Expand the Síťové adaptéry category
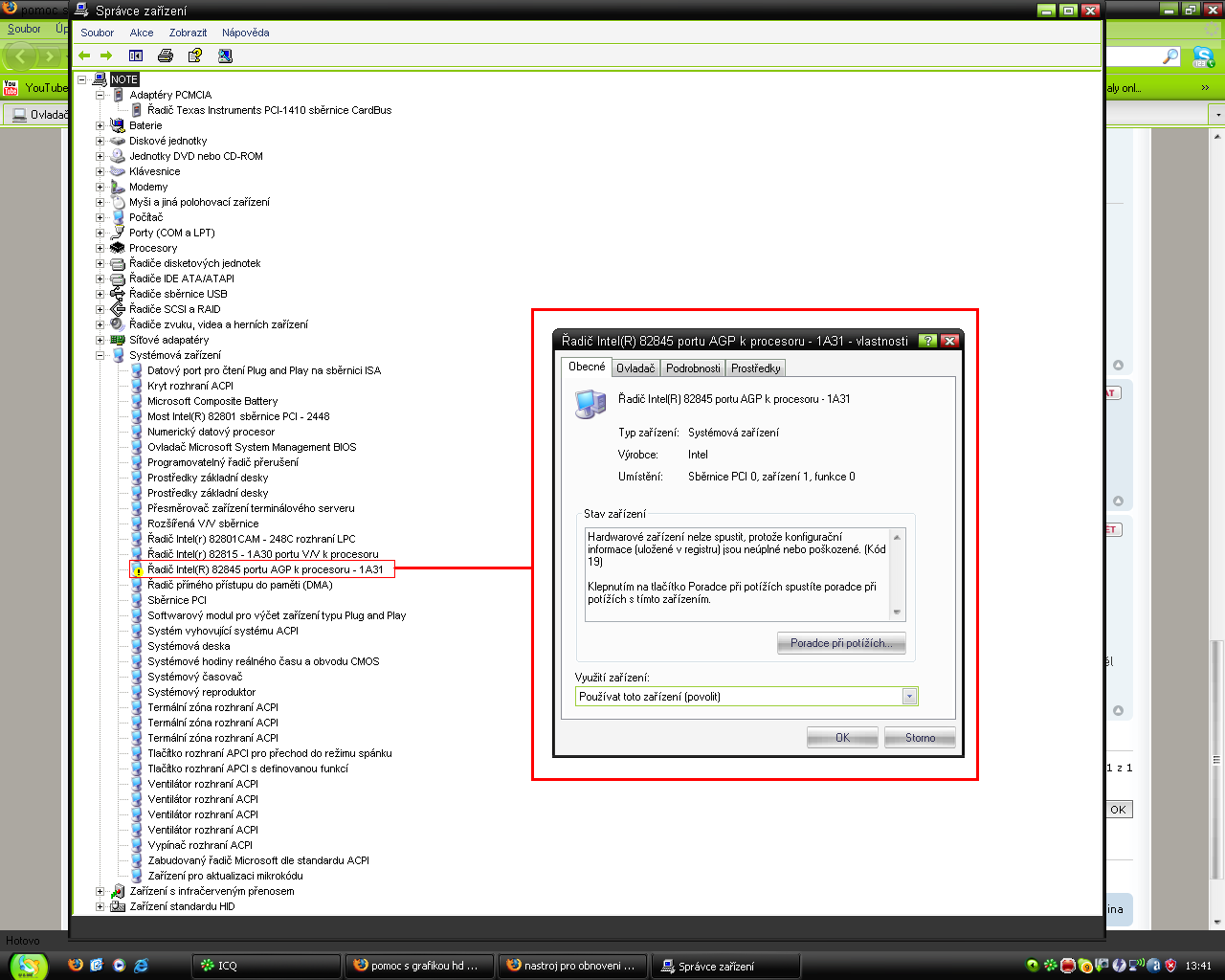 (x=100, y=340)
